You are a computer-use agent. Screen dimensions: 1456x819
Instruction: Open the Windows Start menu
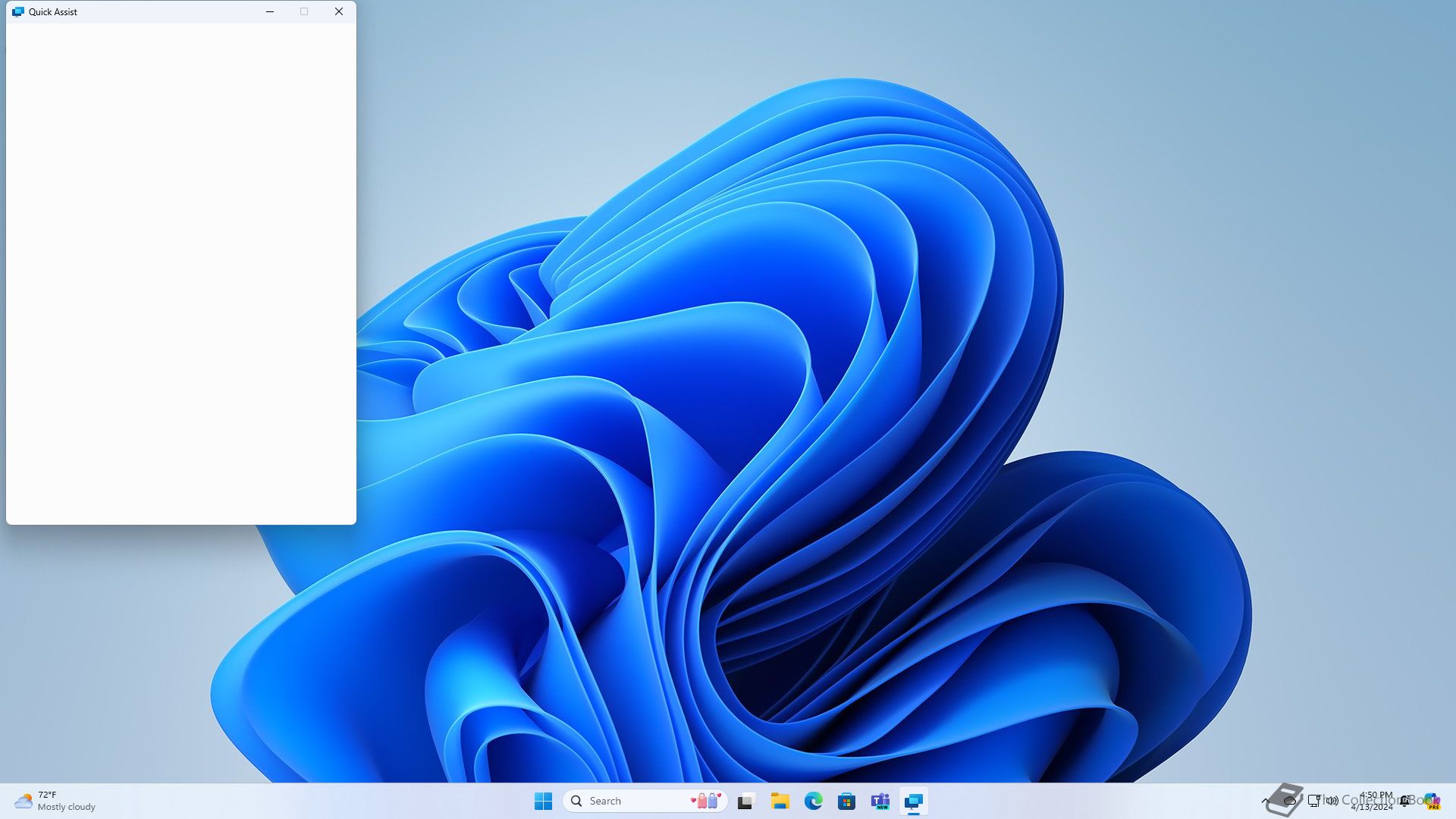[543, 801]
